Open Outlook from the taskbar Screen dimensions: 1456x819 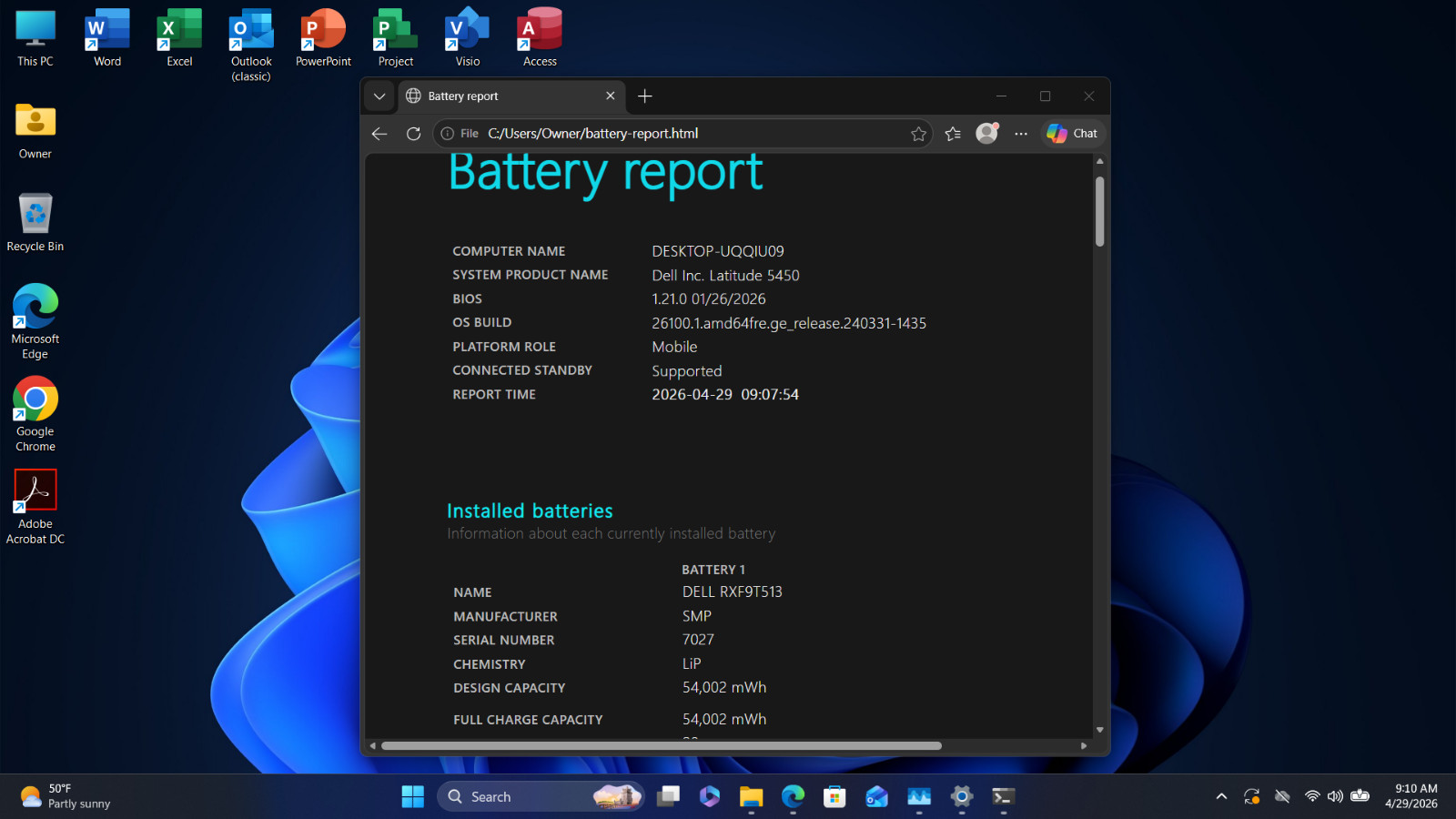coord(876,797)
